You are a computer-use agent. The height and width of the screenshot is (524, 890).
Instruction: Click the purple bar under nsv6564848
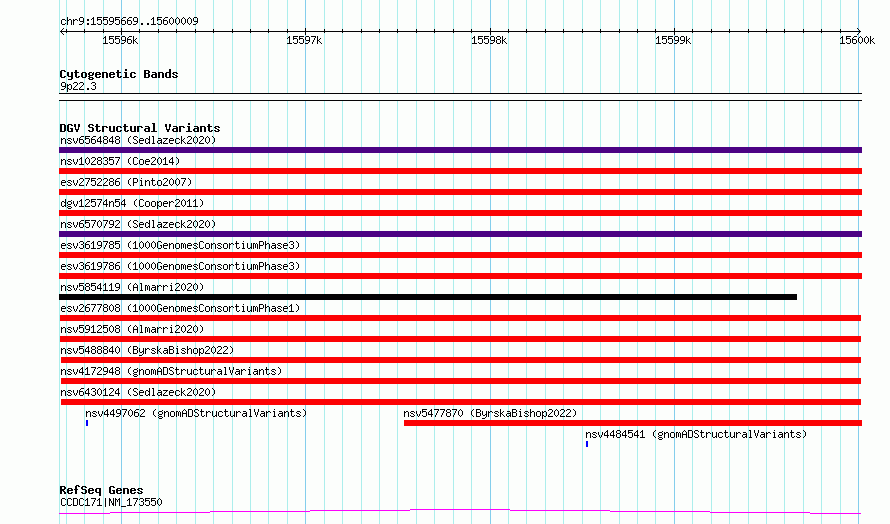(x=460, y=150)
